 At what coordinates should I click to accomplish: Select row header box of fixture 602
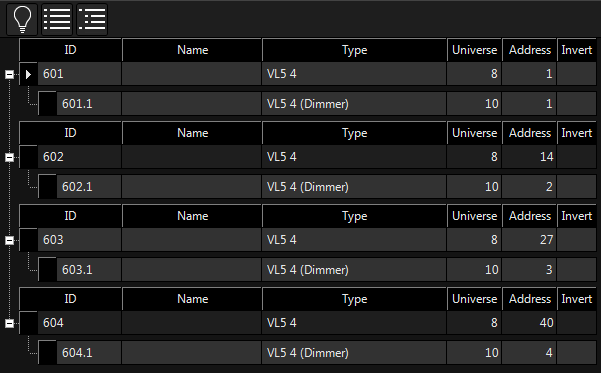click(28, 157)
